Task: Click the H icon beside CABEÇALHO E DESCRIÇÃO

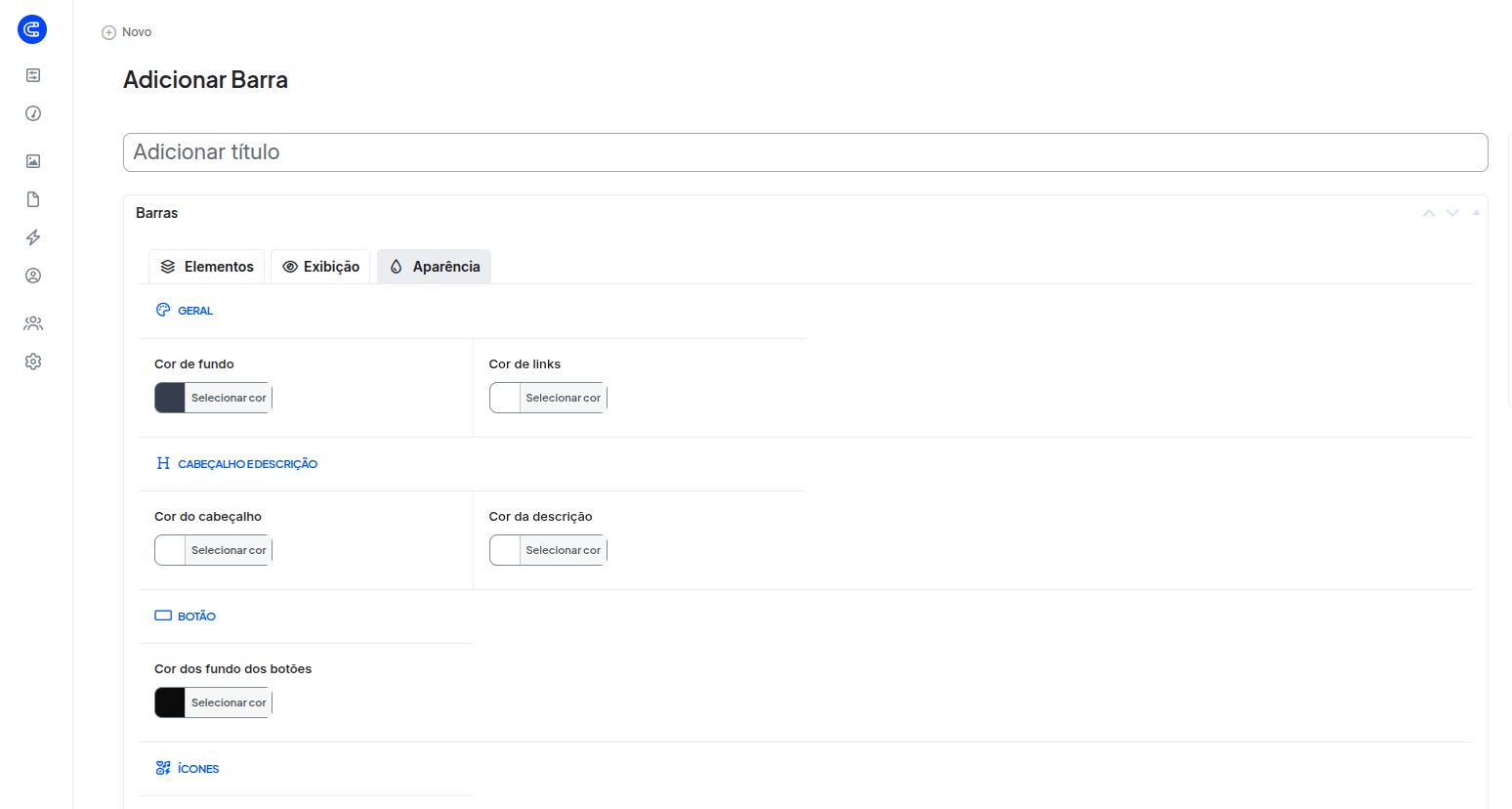Action: coord(163,463)
